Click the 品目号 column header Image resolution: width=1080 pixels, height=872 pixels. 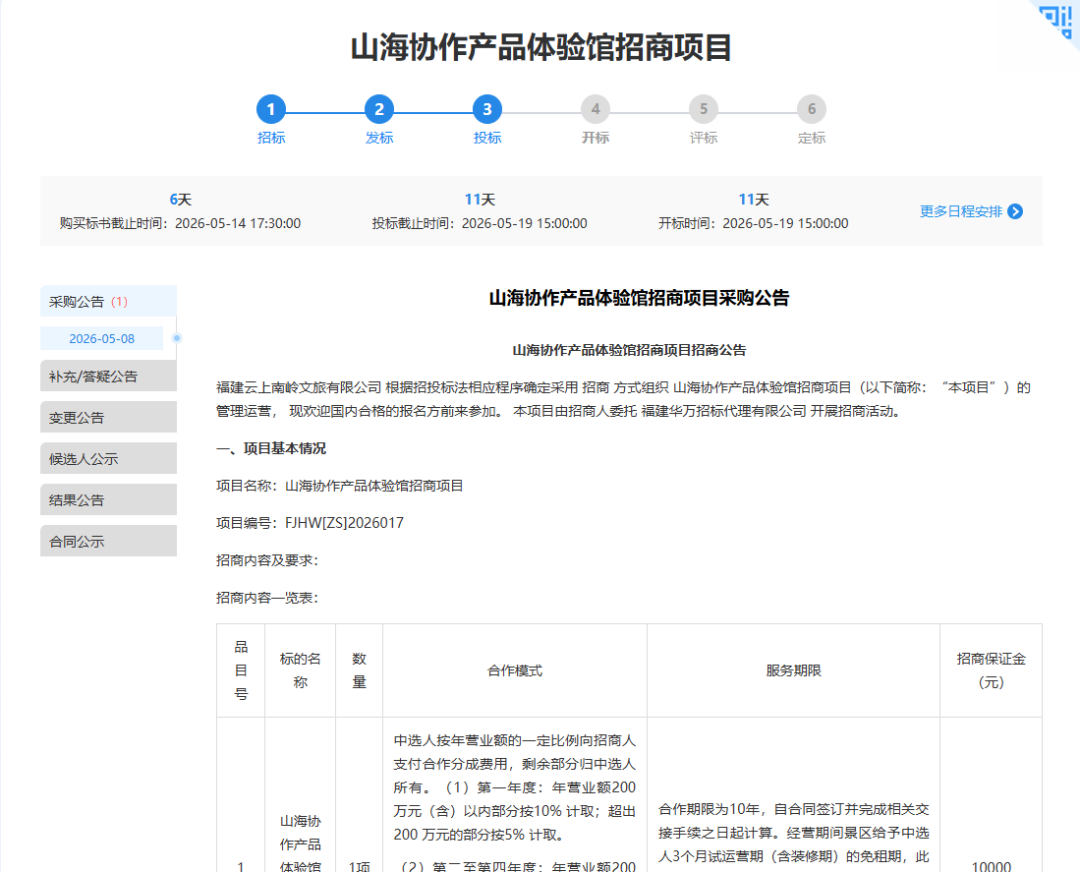pyautogui.click(x=240, y=670)
